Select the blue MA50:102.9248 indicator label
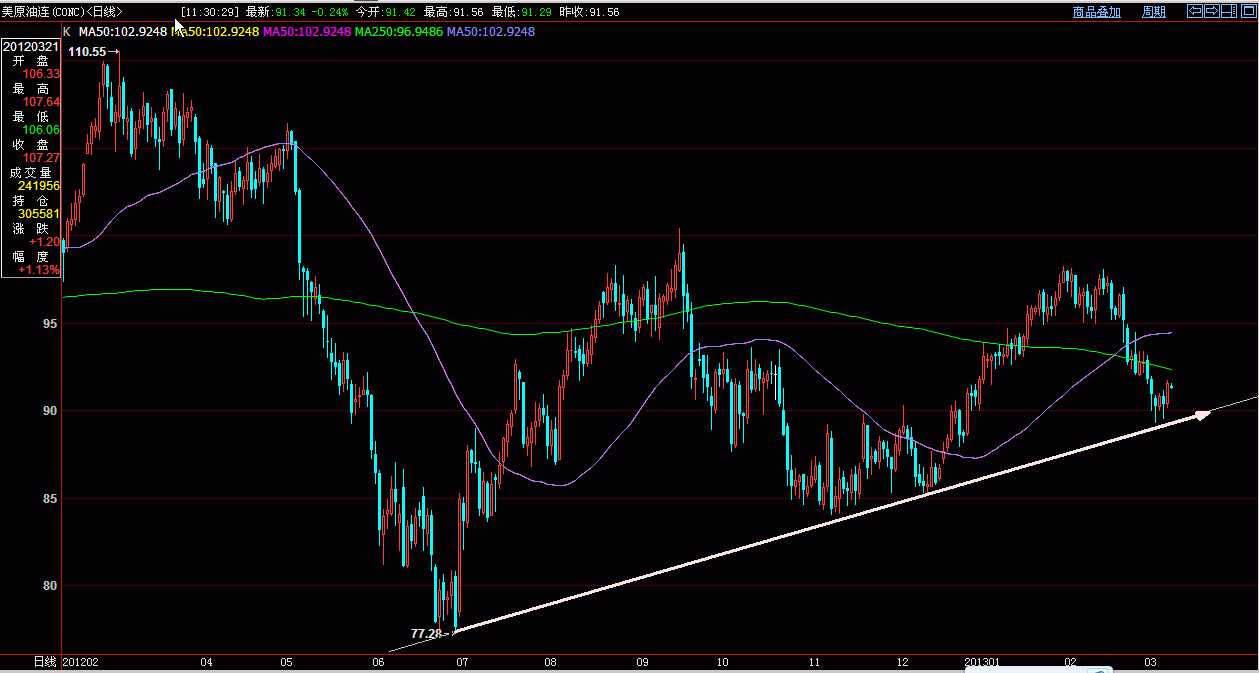 point(491,32)
